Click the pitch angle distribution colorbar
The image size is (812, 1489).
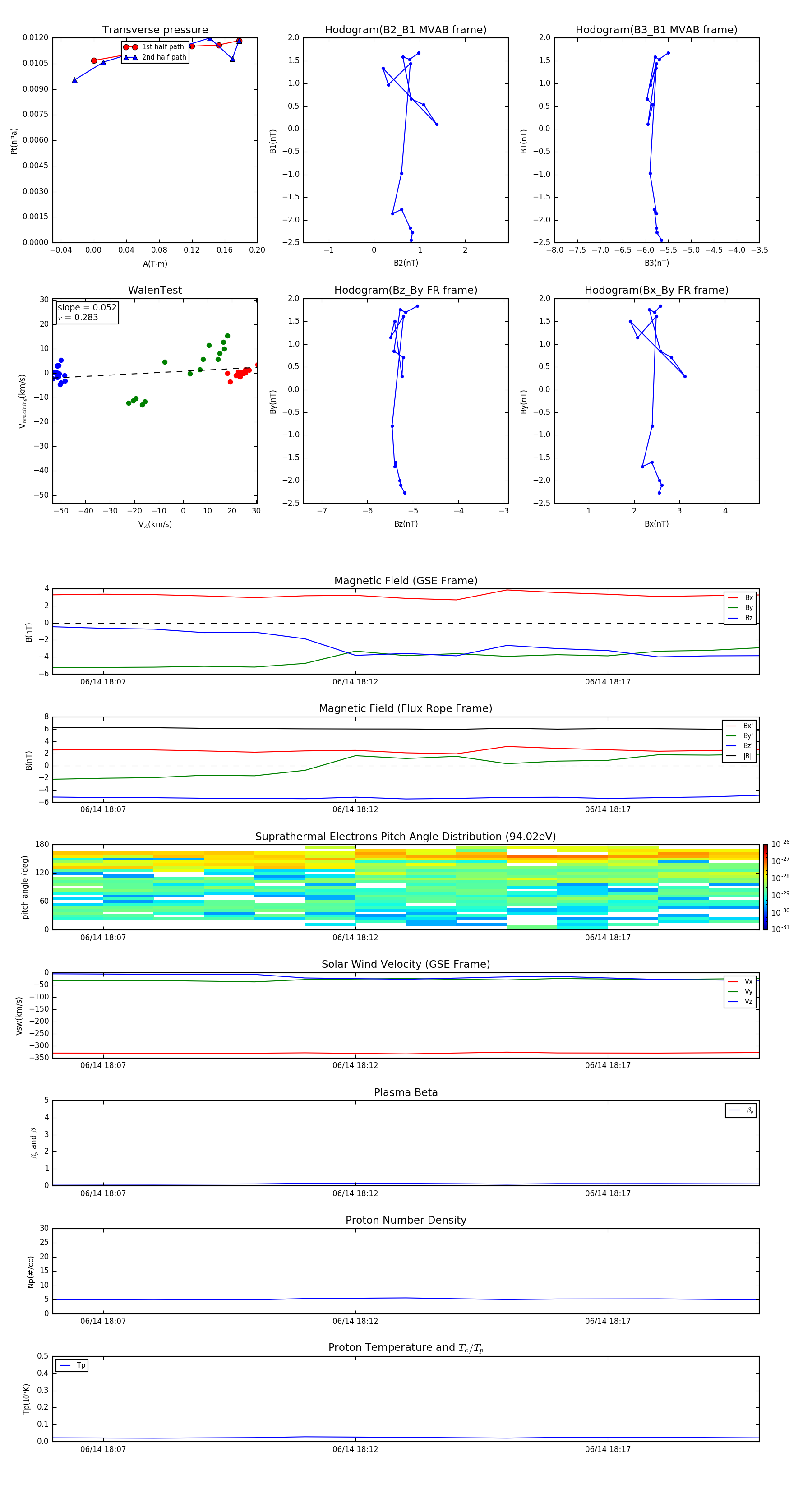(765, 887)
